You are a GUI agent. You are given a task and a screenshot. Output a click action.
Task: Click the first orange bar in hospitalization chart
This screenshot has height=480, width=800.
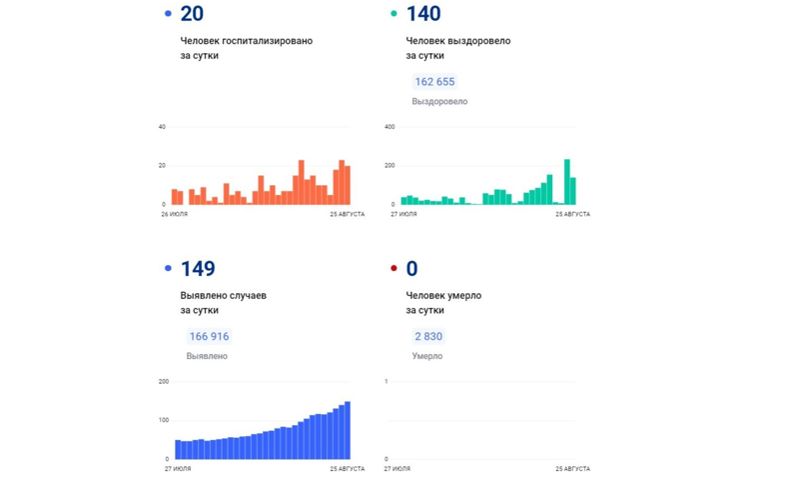coord(174,197)
